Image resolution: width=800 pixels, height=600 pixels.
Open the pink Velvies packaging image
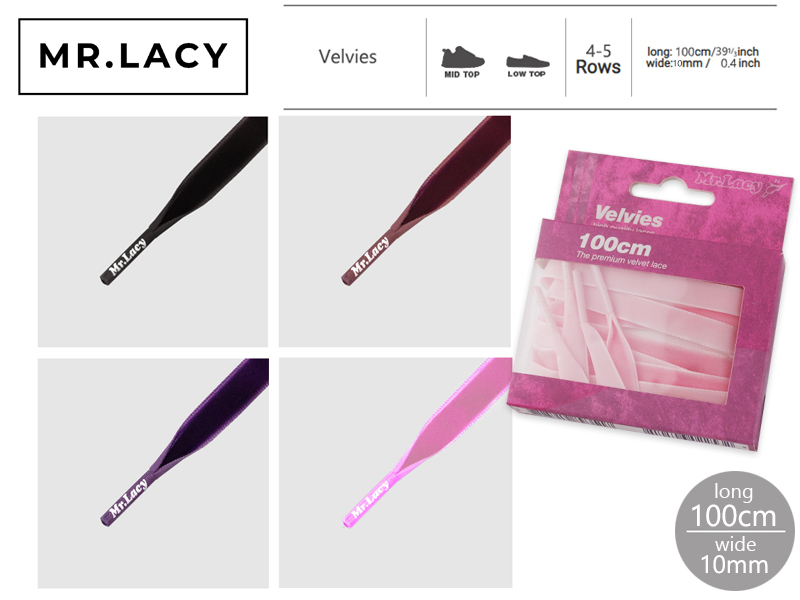click(x=651, y=298)
